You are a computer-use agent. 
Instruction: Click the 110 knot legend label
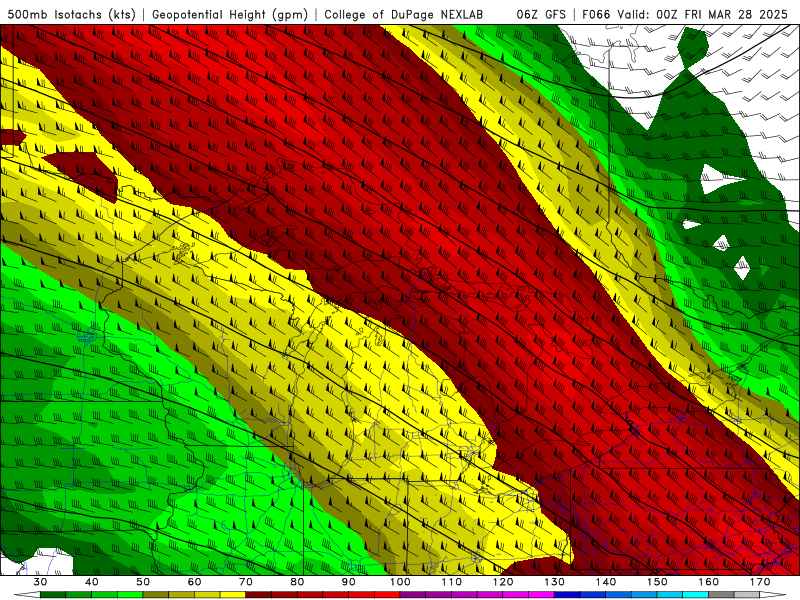[452, 582]
